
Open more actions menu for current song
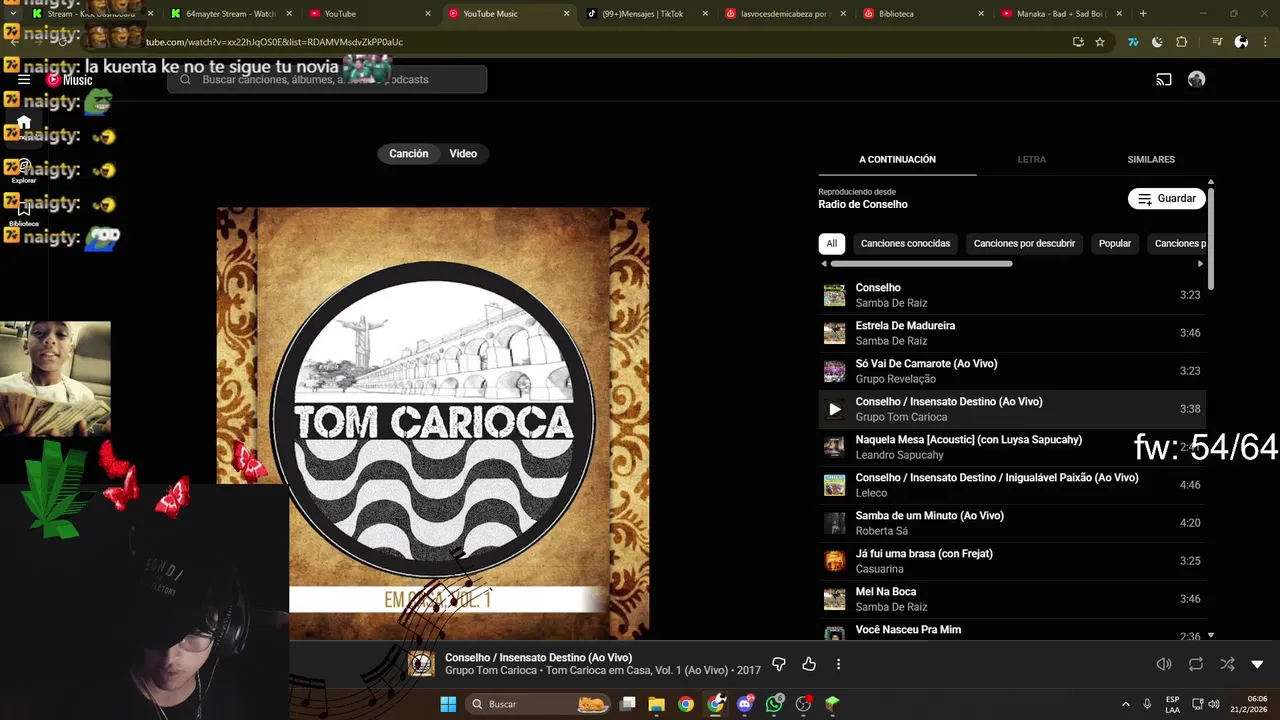pos(838,664)
